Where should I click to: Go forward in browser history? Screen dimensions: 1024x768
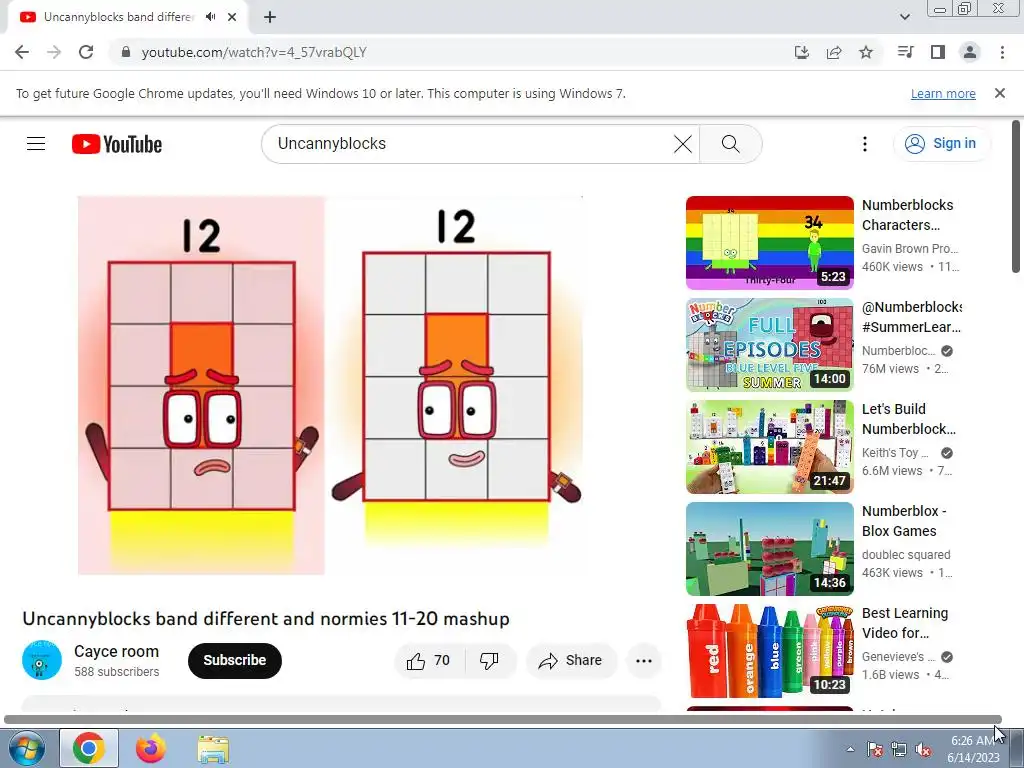[54, 52]
